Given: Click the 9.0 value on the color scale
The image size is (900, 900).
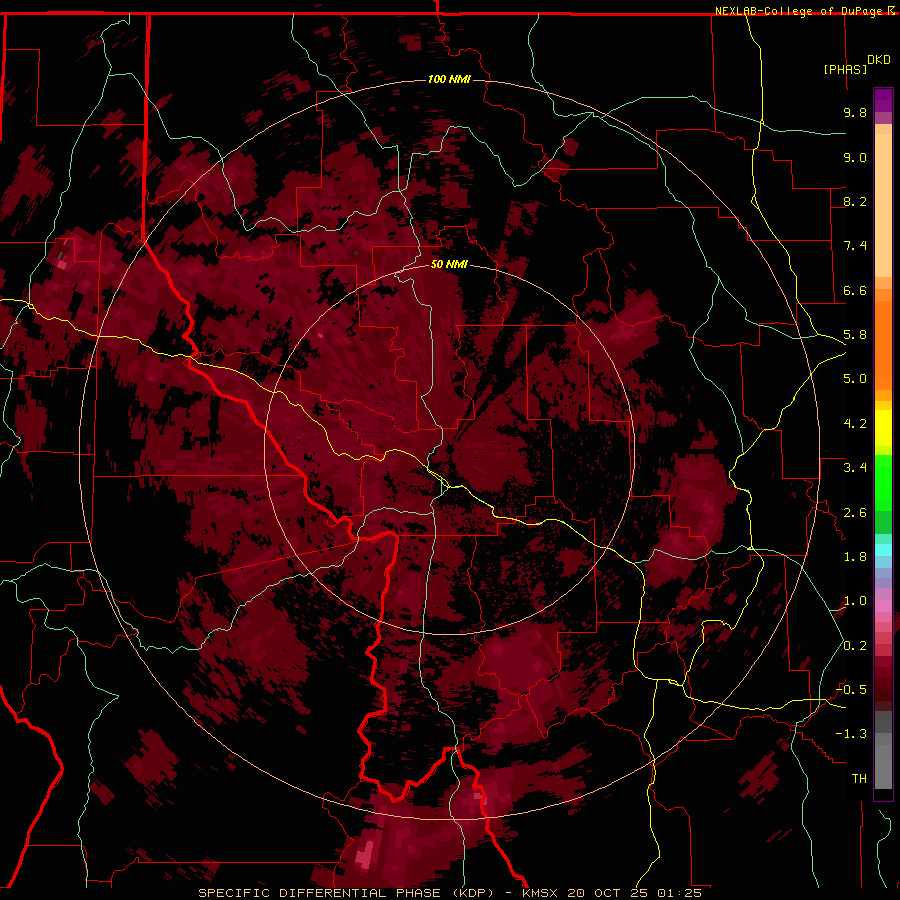Looking at the screenshot, I should pyautogui.click(x=855, y=157).
